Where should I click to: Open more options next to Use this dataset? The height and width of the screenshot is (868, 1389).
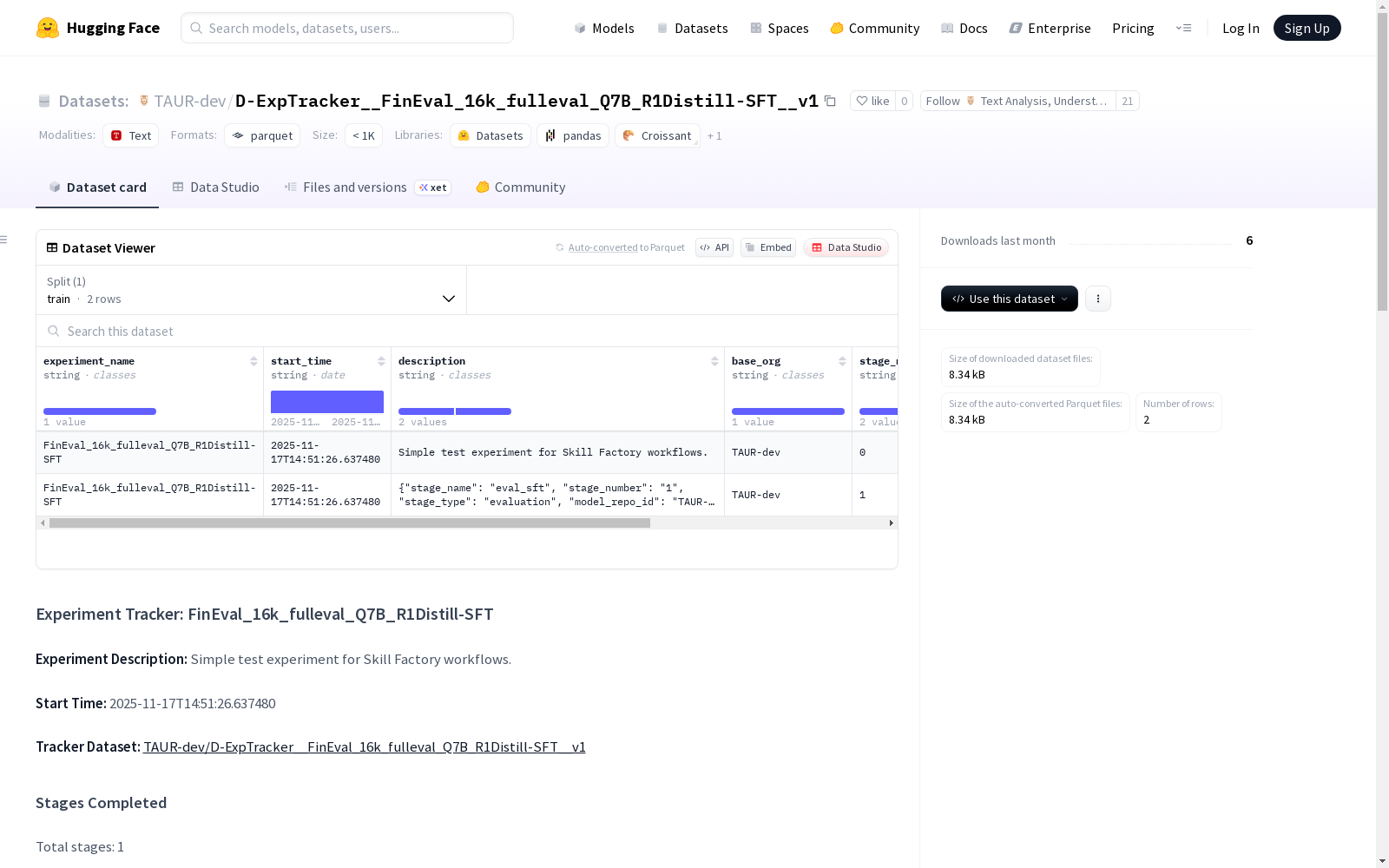point(1098,299)
